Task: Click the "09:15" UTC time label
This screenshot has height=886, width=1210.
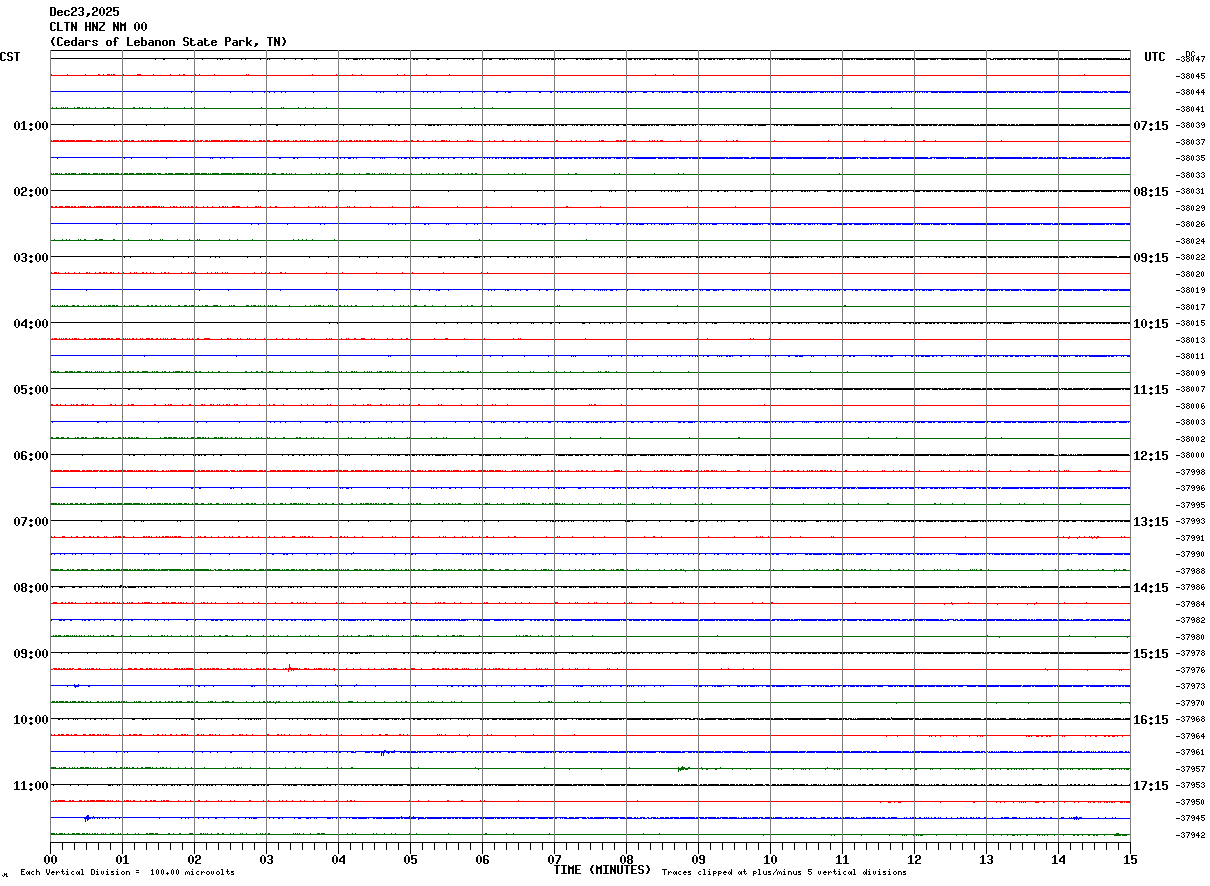Action: (x=1151, y=258)
